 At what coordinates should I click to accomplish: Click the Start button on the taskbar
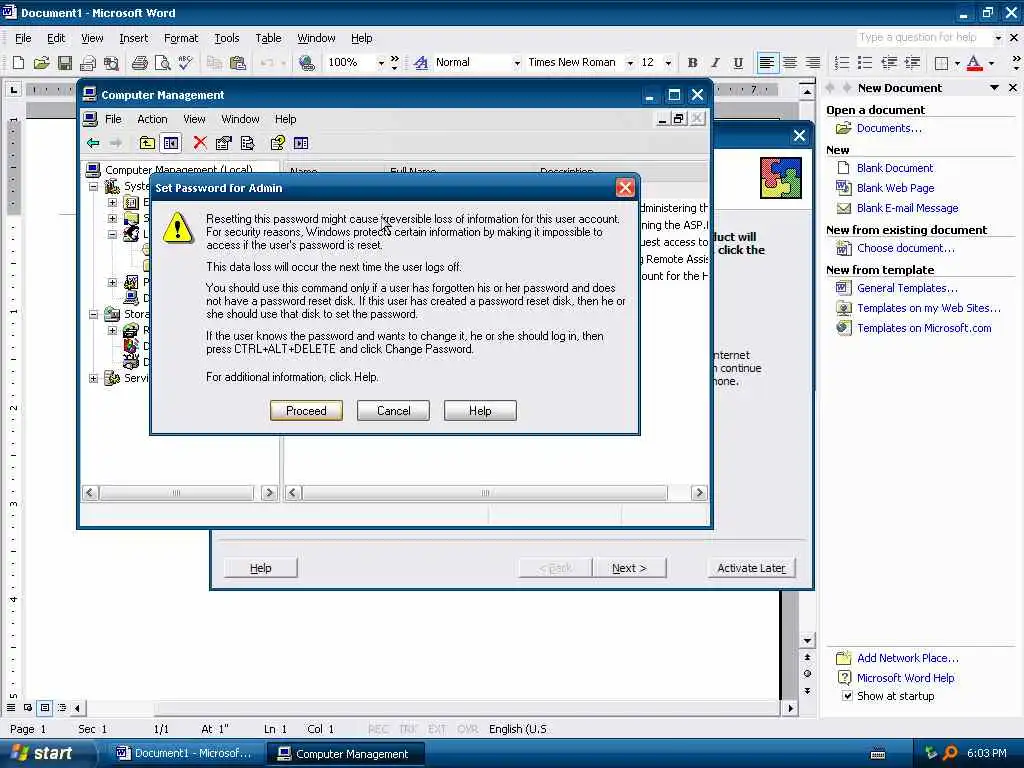[x=46, y=754]
